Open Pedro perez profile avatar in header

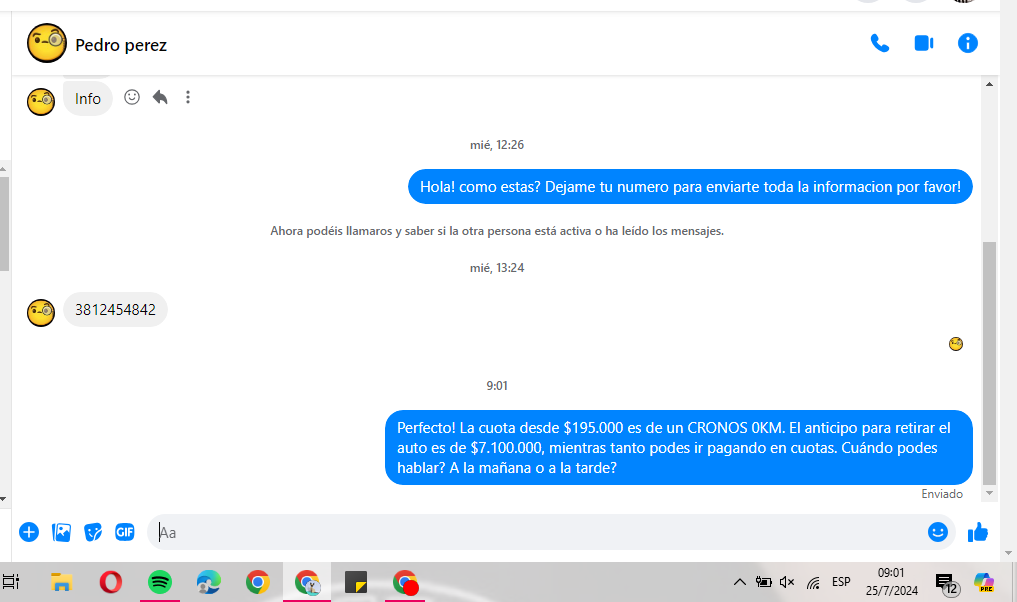click(47, 43)
